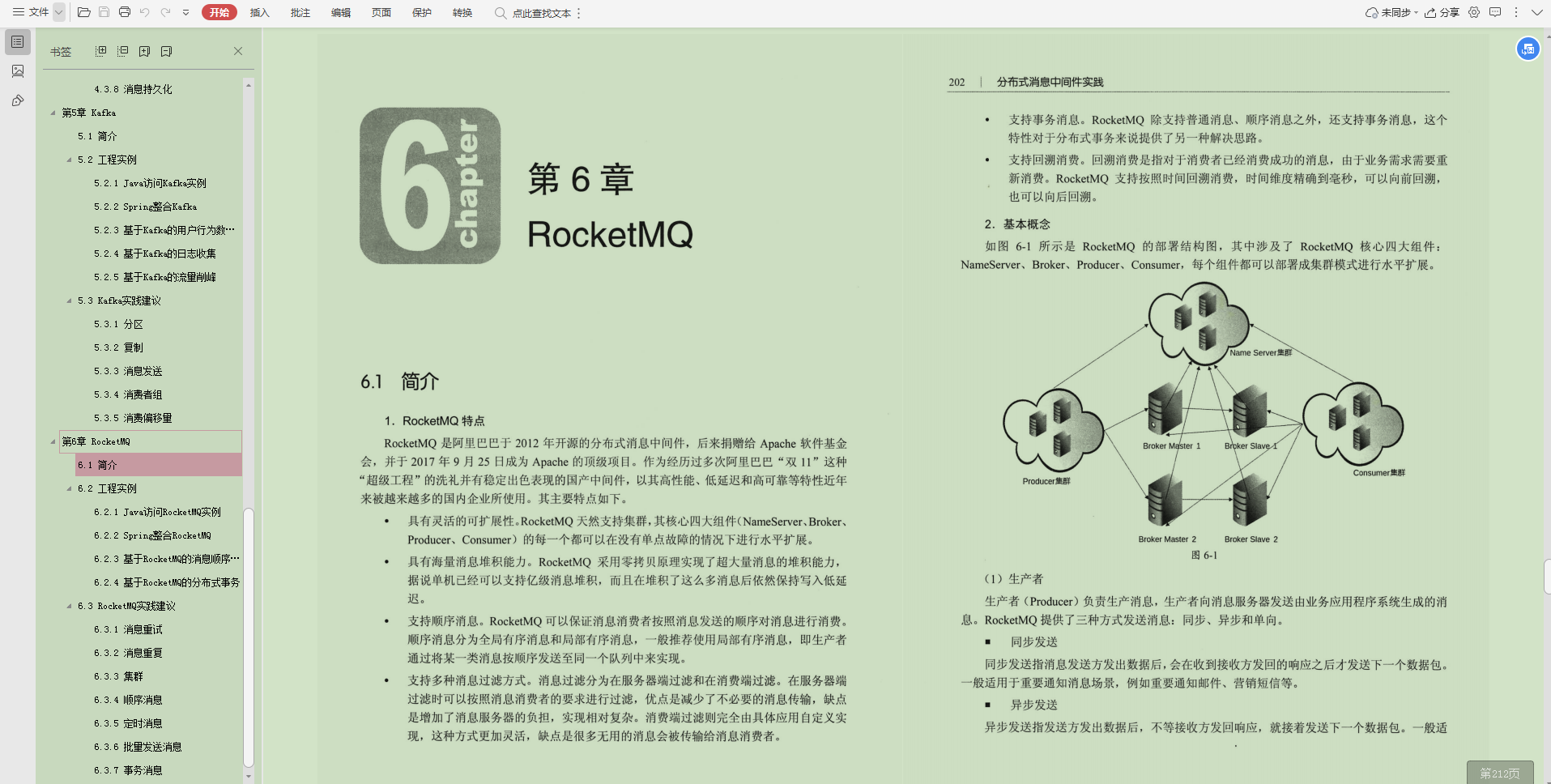The width and height of the screenshot is (1551, 784).
Task: Click the vertical dots beside the search field
Action: [x=579, y=13]
